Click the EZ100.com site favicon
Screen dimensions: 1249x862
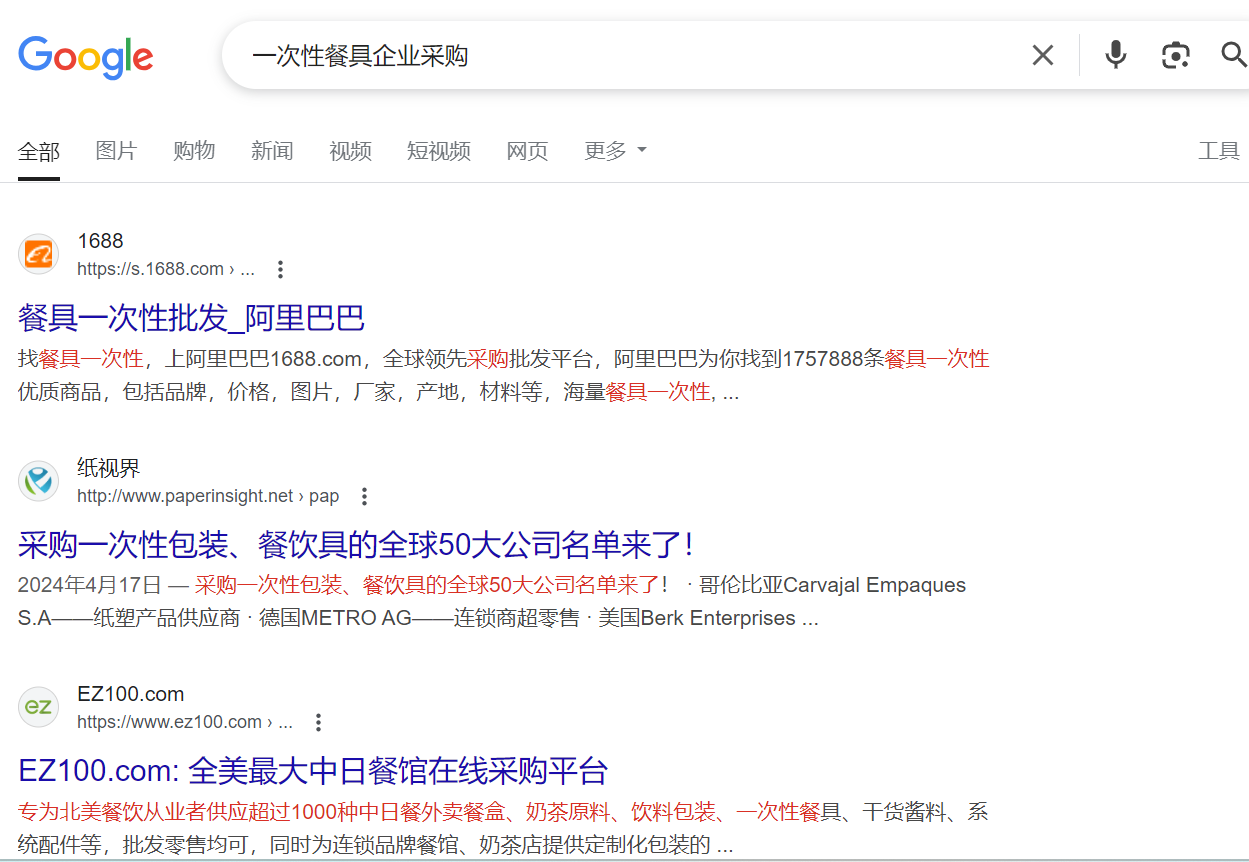[x=39, y=707]
